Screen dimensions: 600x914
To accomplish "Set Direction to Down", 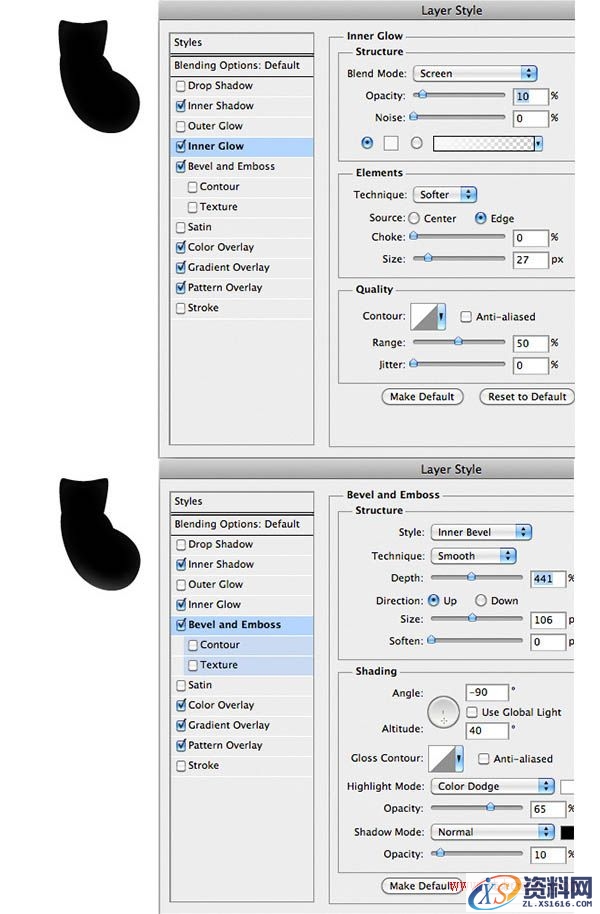I will tap(481, 601).
